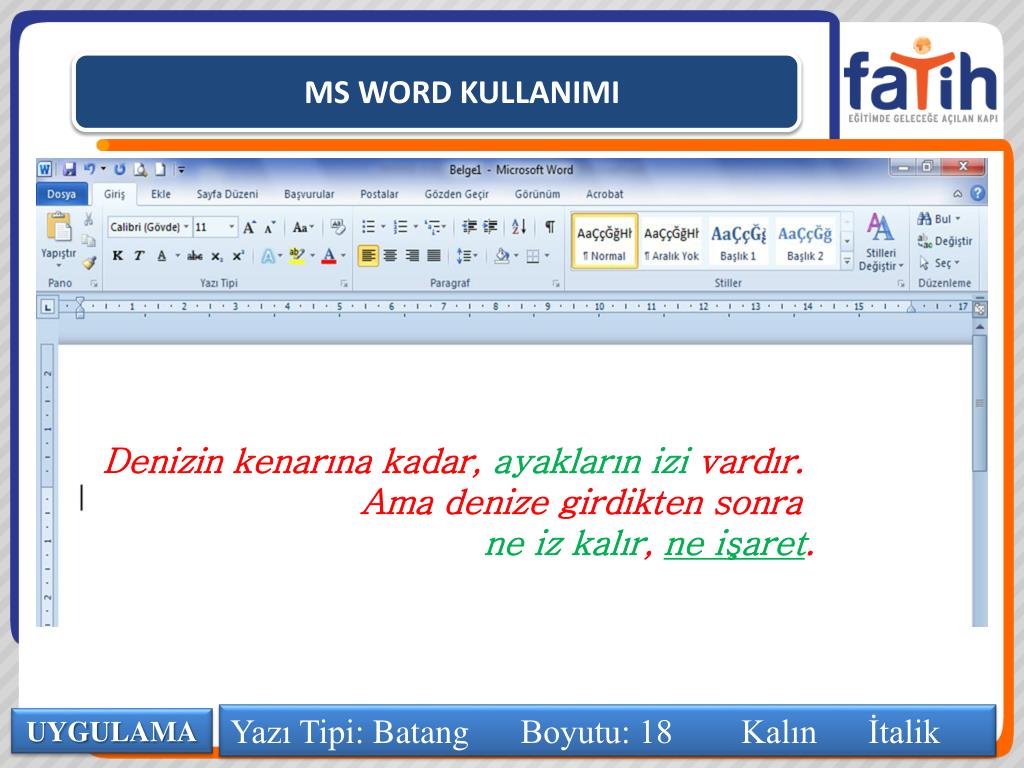Click the numbered list icon
Image resolution: width=1024 pixels, height=768 pixels.
pyautogui.click(x=400, y=227)
